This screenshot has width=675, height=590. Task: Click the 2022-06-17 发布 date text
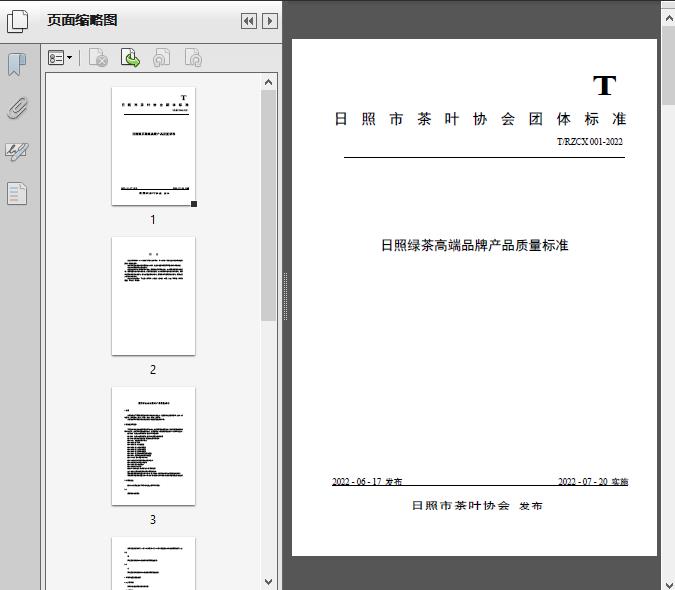(367, 481)
